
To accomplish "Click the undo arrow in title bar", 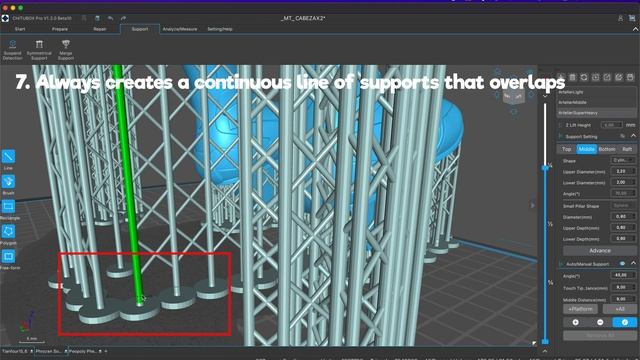I will [x=110, y=18].
